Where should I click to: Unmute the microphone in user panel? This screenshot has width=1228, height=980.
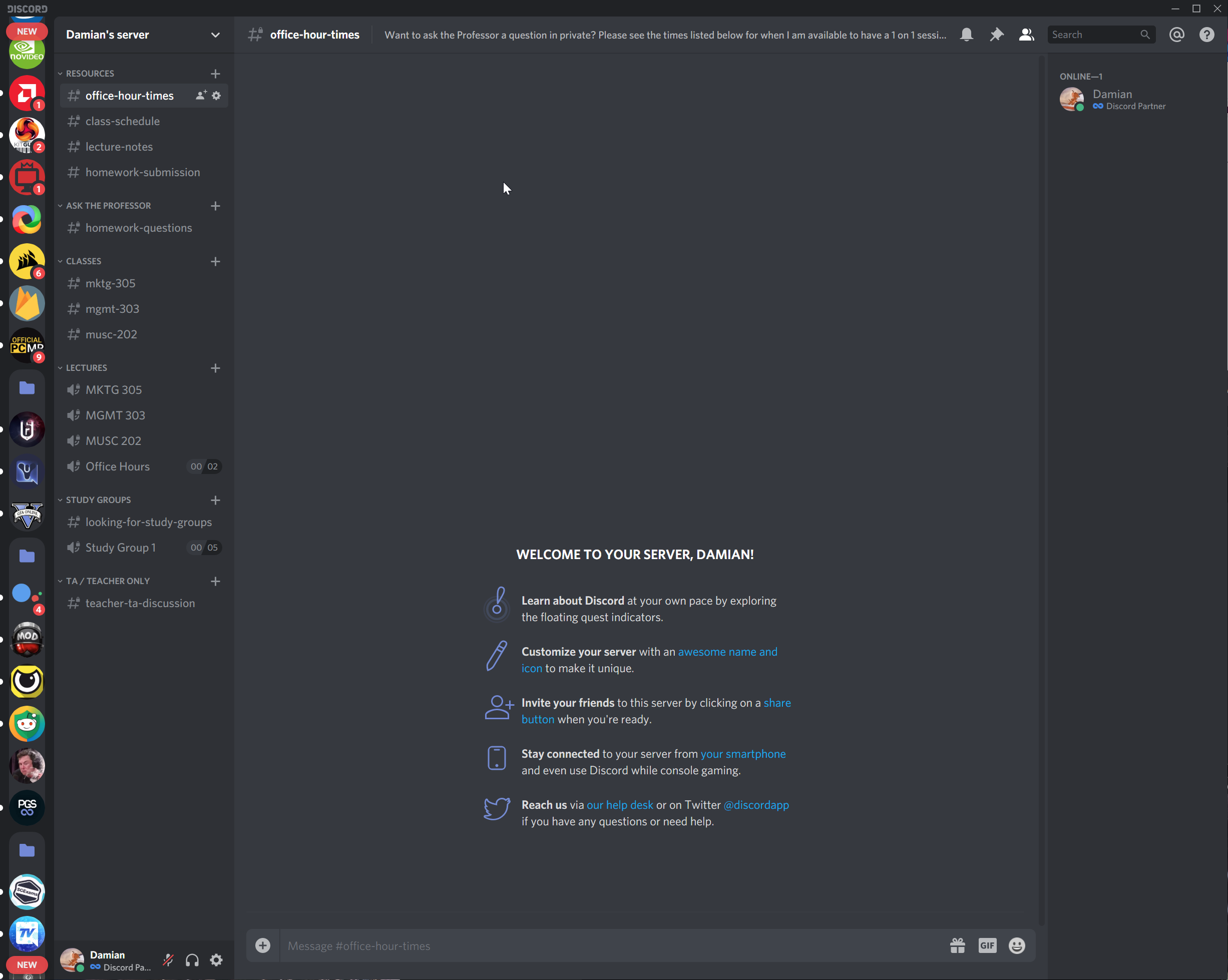pyautogui.click(x=168, y=960)
